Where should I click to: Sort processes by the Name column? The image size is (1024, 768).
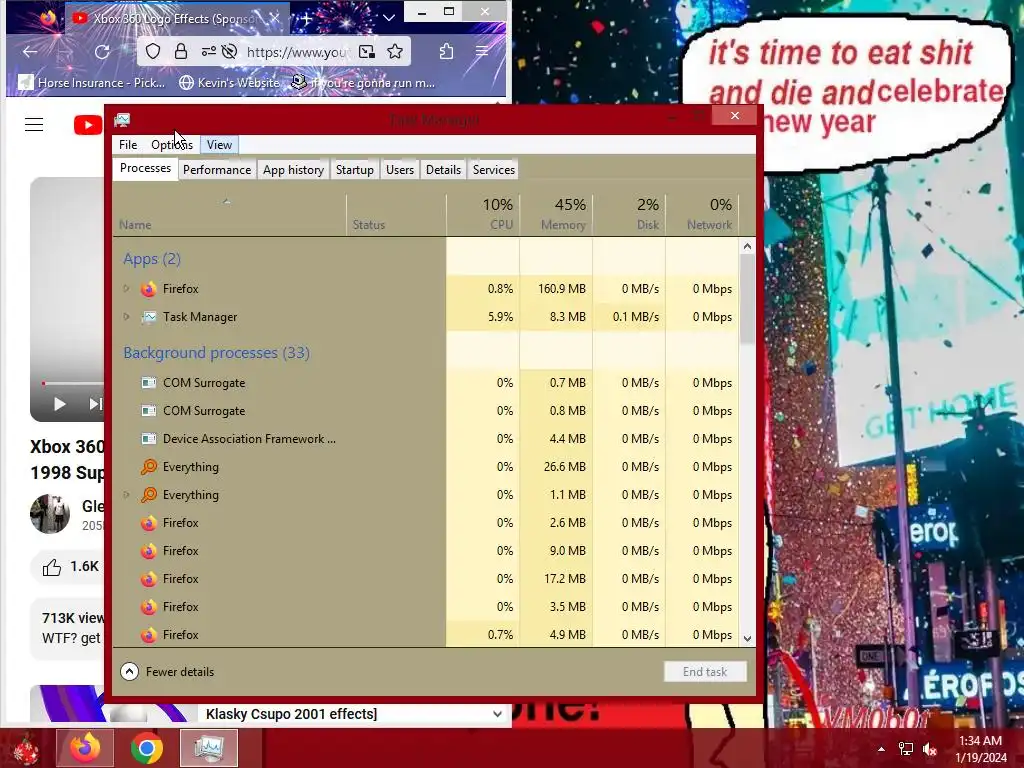[x=229, y=214]
